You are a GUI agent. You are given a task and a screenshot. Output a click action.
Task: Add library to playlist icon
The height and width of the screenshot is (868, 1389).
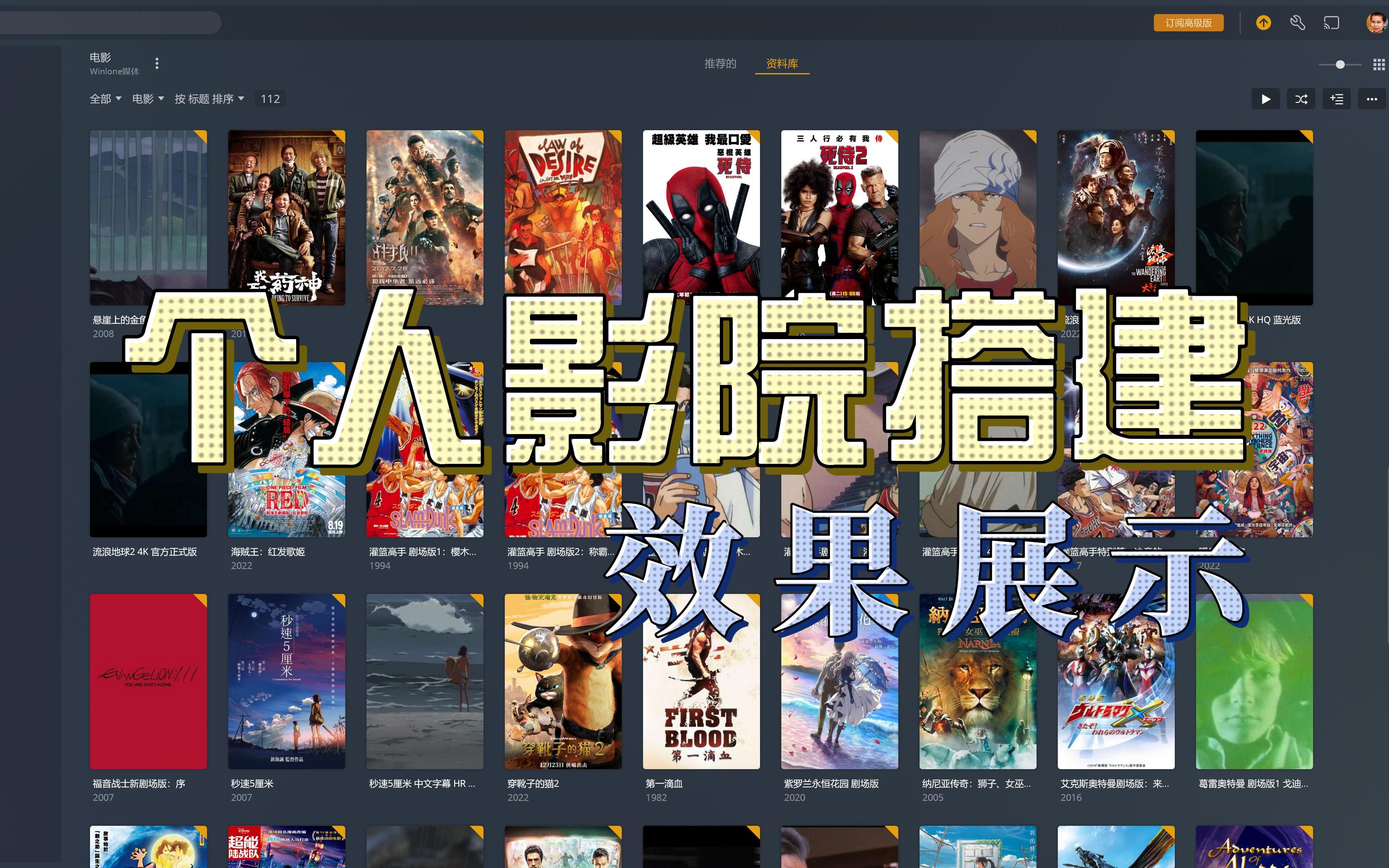point(1337,99)
